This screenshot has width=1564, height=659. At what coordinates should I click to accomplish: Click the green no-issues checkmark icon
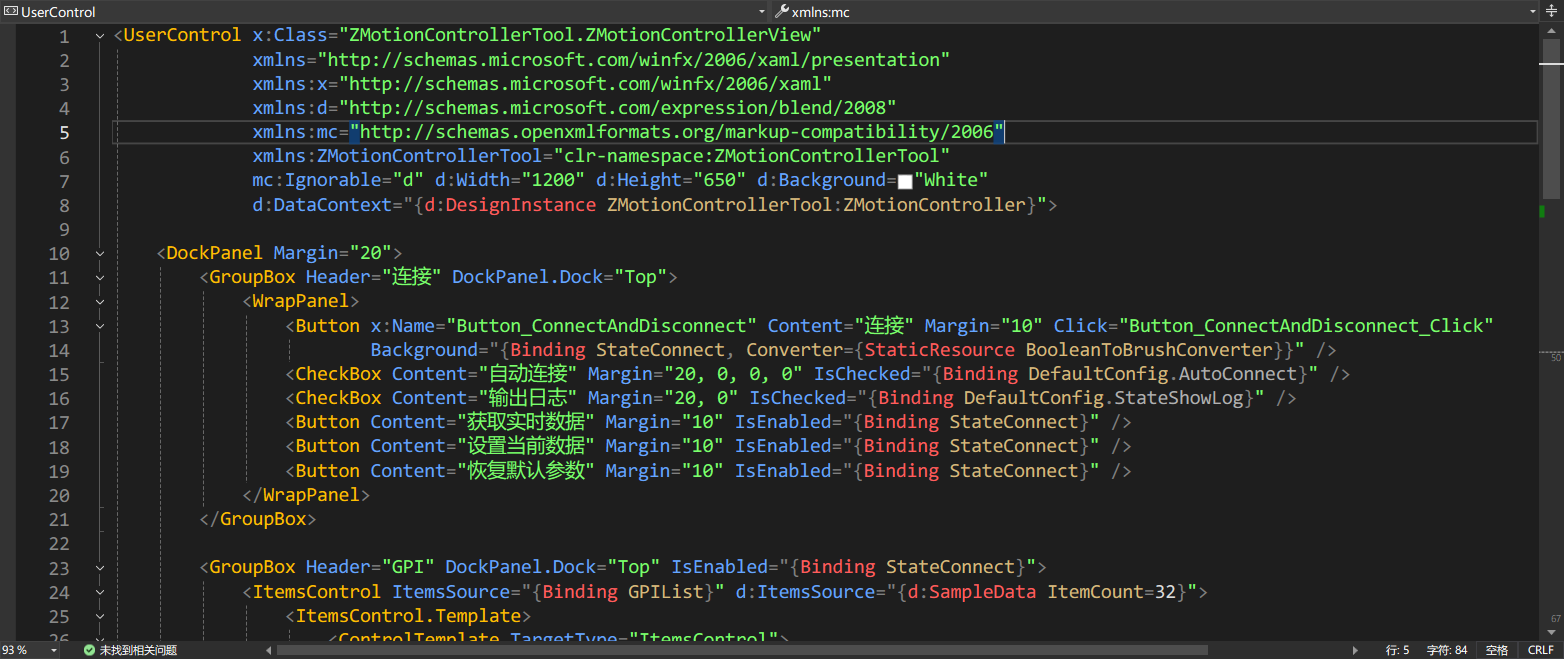[x=89, y=650]
